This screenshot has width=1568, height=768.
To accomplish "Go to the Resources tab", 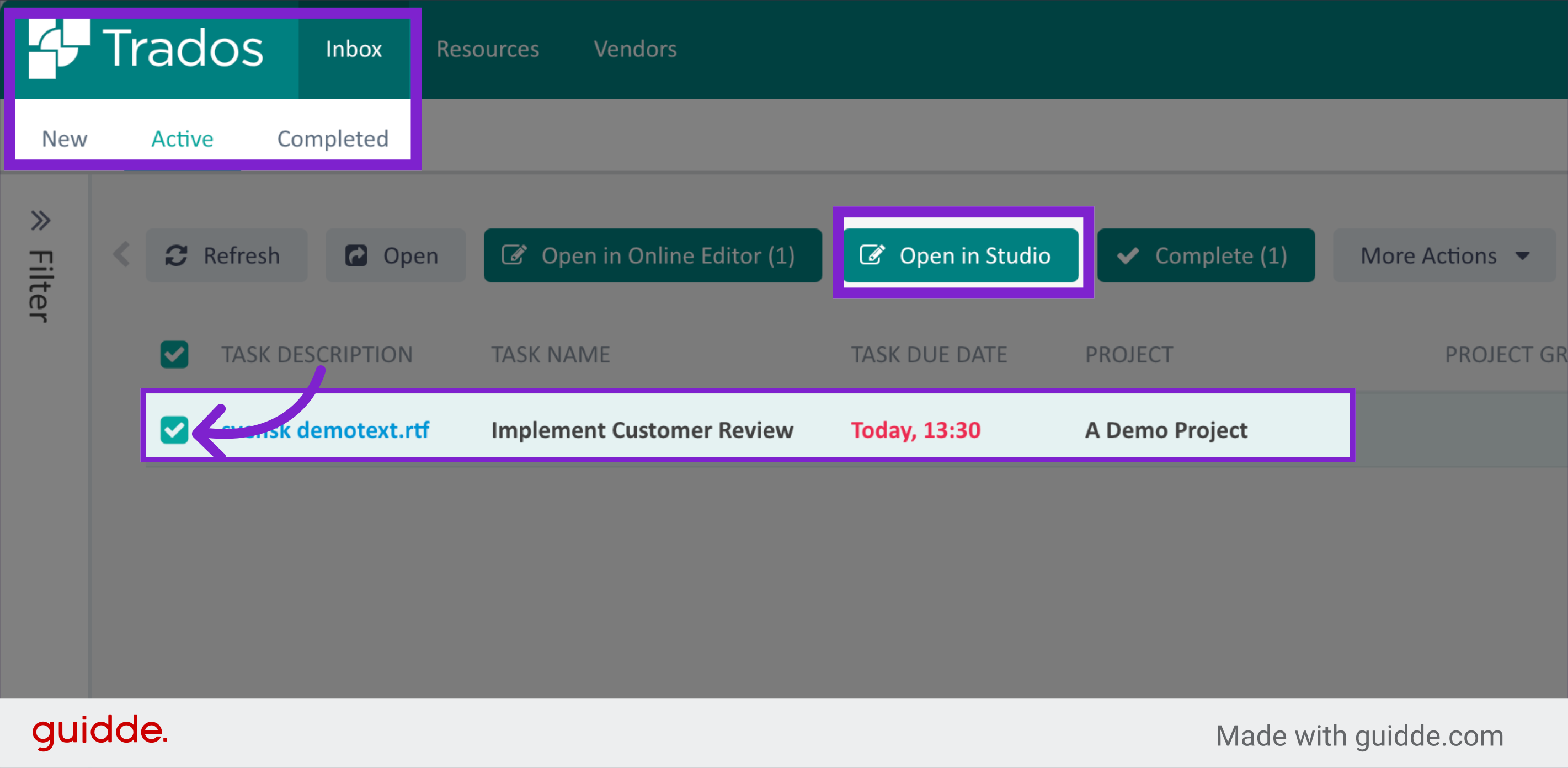I will (488, 49).
